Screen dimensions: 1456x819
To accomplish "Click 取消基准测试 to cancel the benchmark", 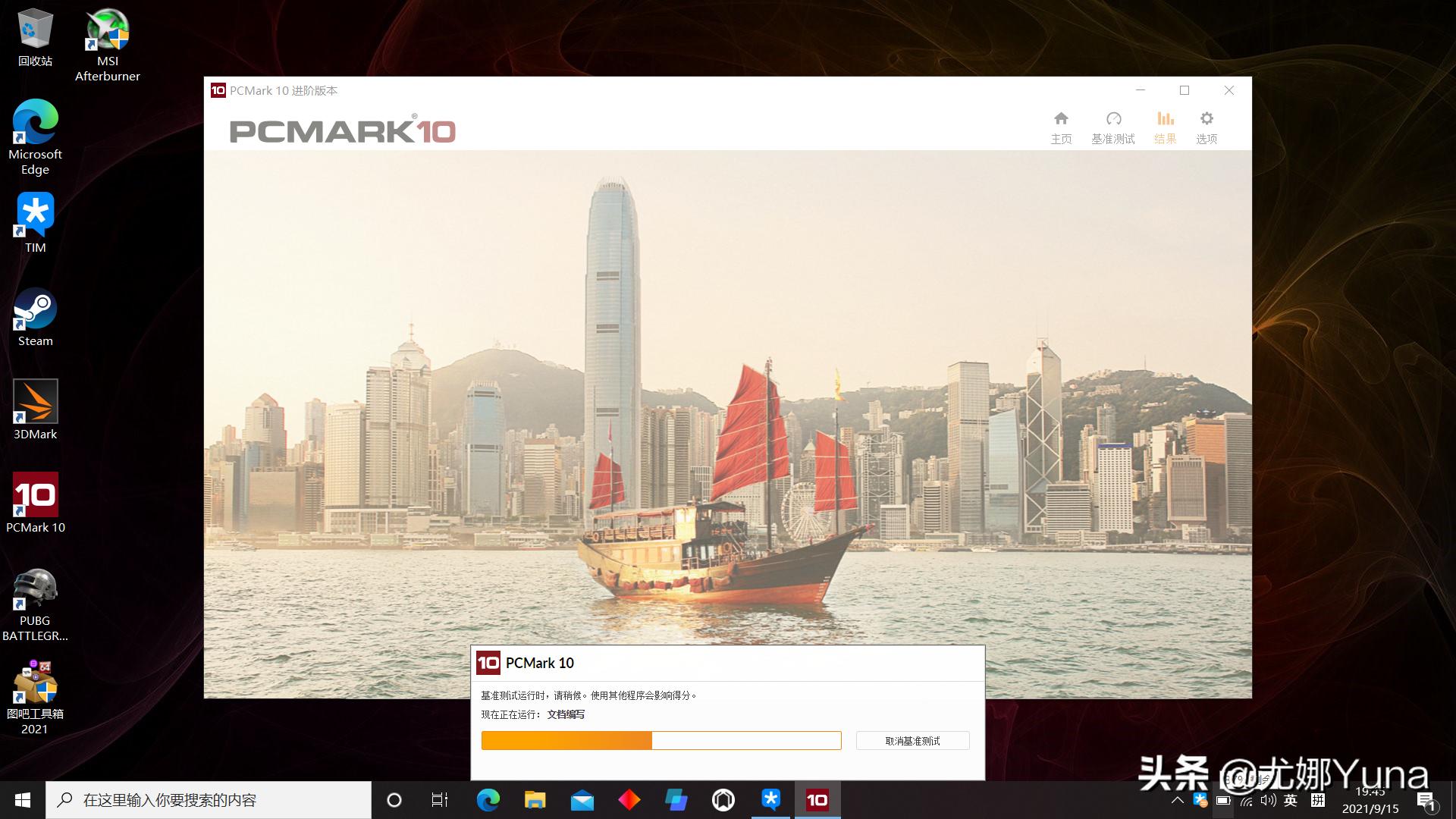I will pyautogui.click(x=912, y=741).
